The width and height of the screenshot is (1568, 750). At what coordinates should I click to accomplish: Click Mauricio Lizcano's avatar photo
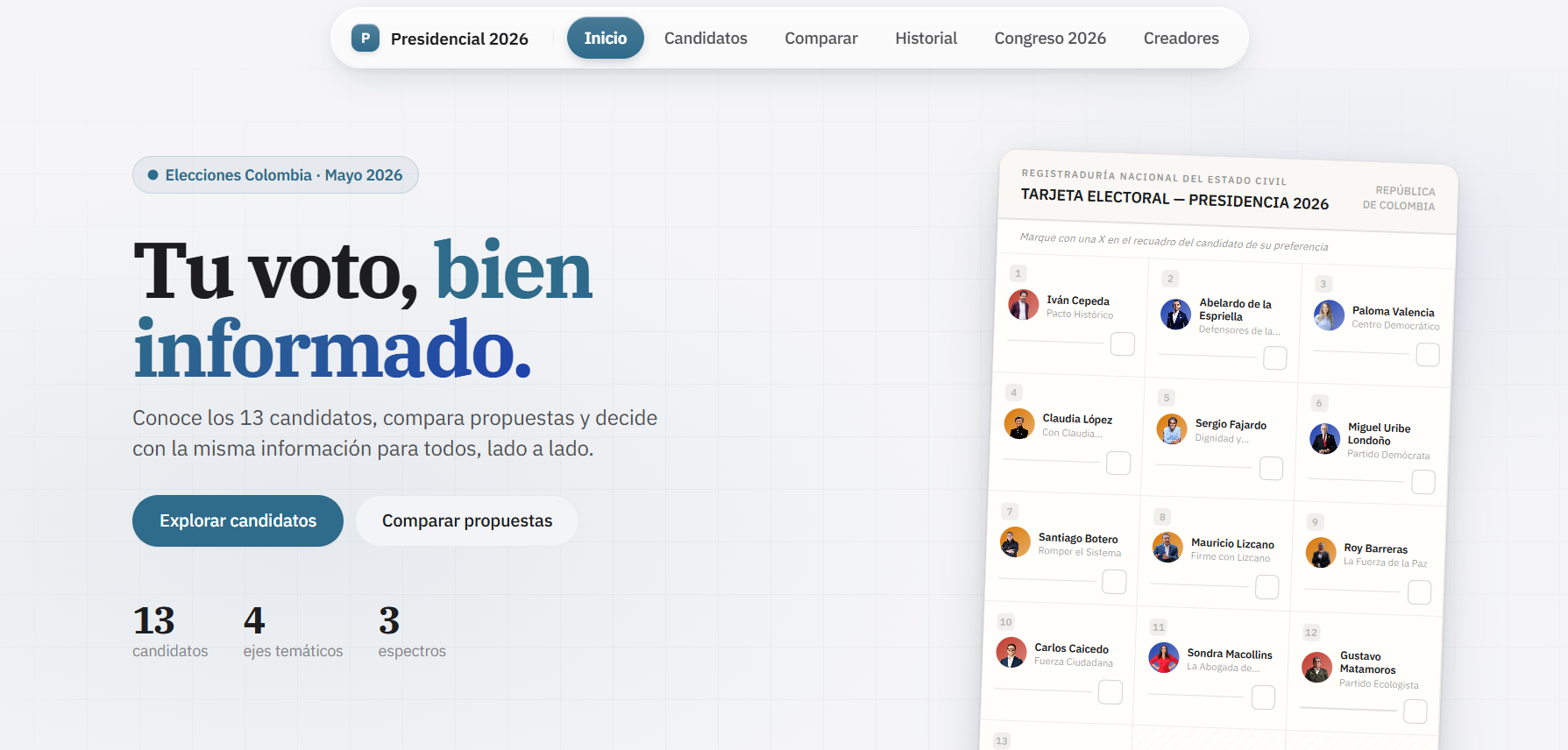[1167, 548]
